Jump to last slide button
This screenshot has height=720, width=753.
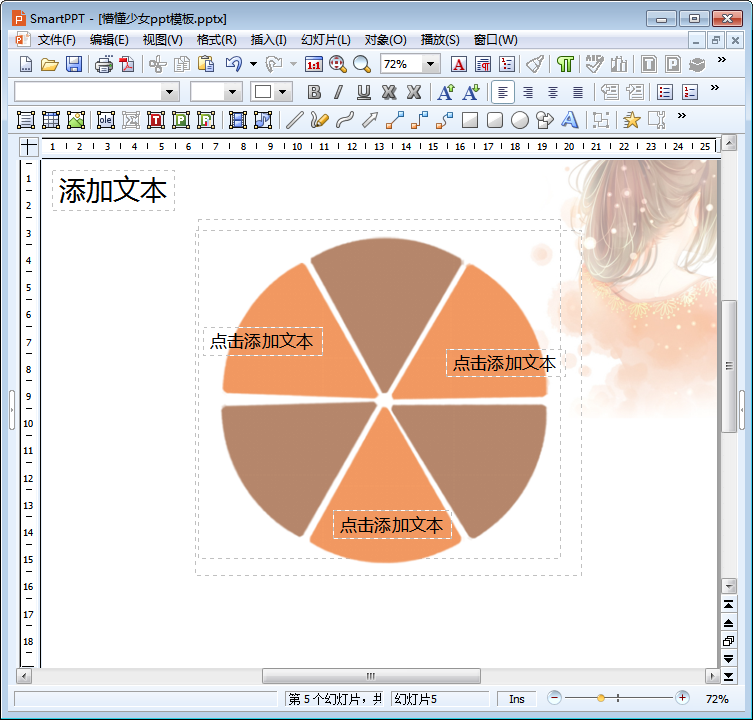click(x=729, y=677)
